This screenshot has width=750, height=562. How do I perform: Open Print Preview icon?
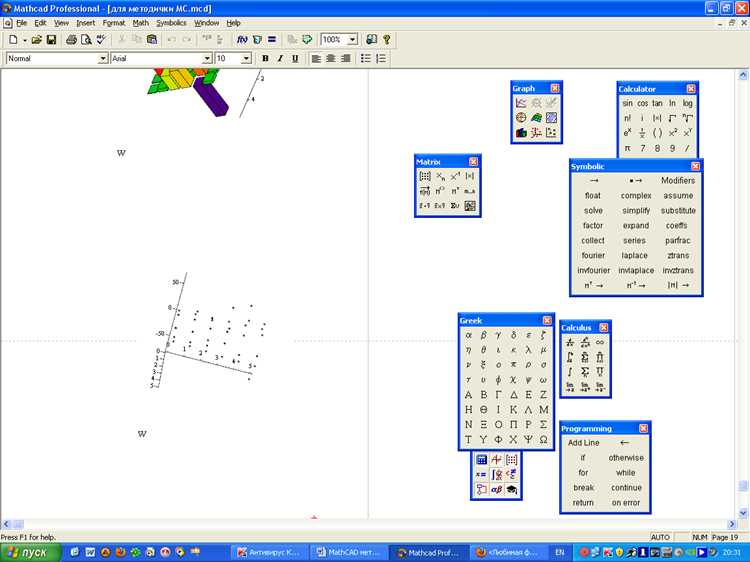click(x=86, y=40)
